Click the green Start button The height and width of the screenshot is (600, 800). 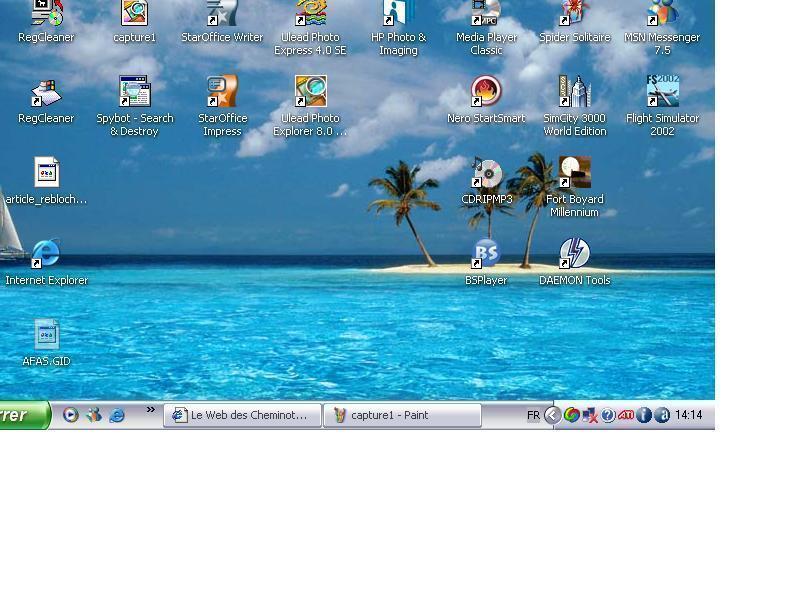(22, 415)
